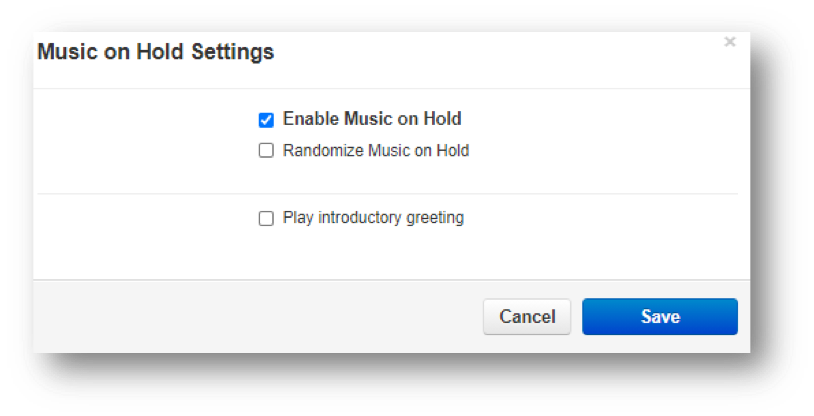
Task: Click the word "Music" in the dialog title
Action: (x=65, y=52)
